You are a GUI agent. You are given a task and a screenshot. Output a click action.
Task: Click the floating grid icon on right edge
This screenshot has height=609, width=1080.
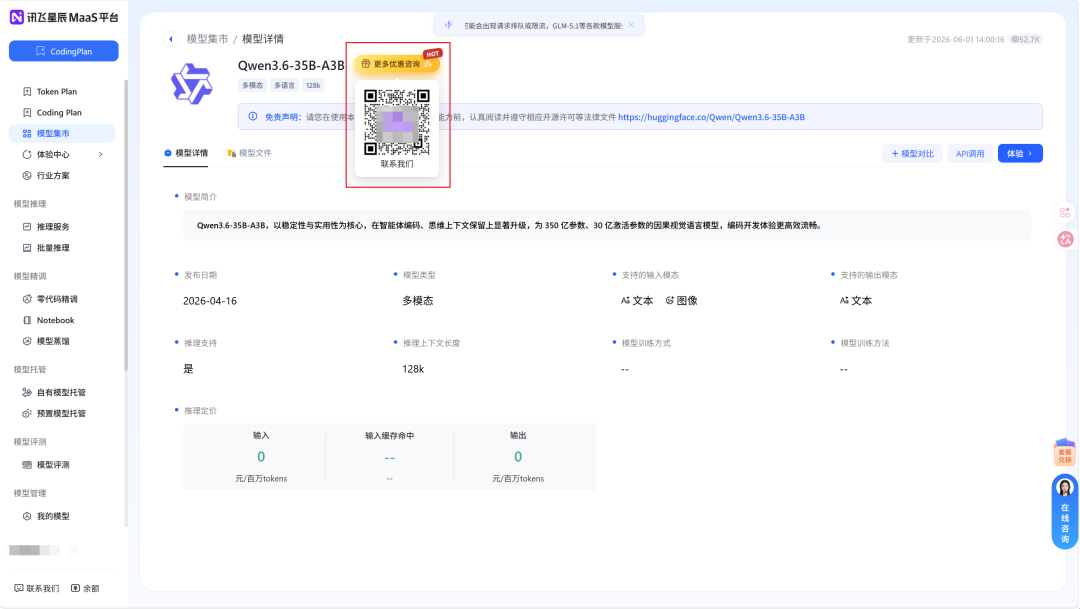pyautogui.click(x=1065, y=212)
